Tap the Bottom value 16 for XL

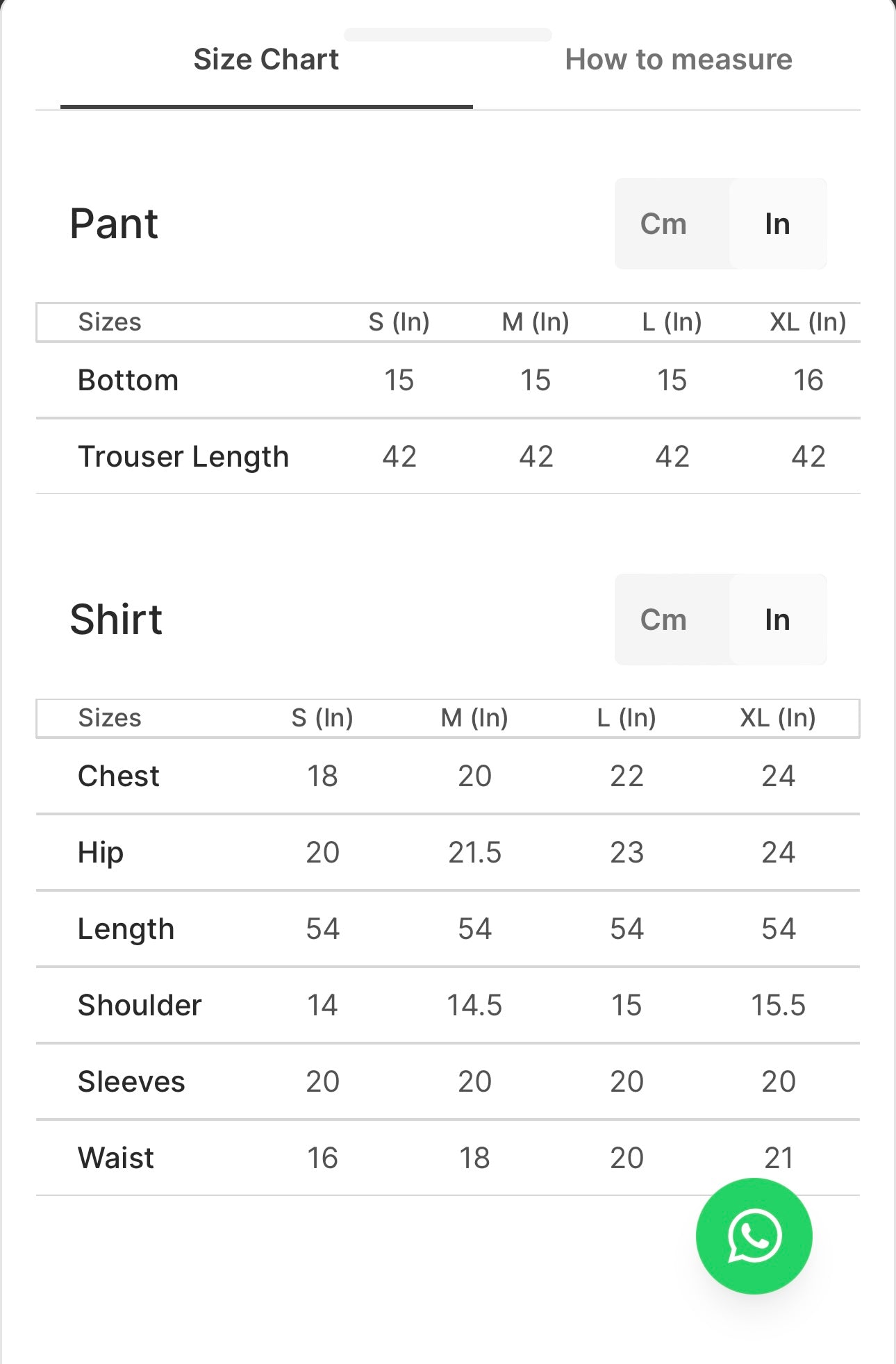pos(808,380)
